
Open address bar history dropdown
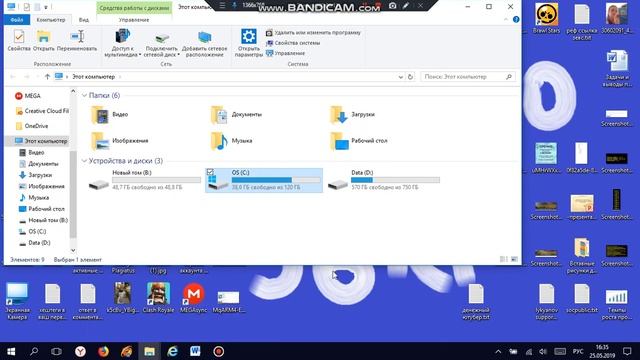click(400, 77)
